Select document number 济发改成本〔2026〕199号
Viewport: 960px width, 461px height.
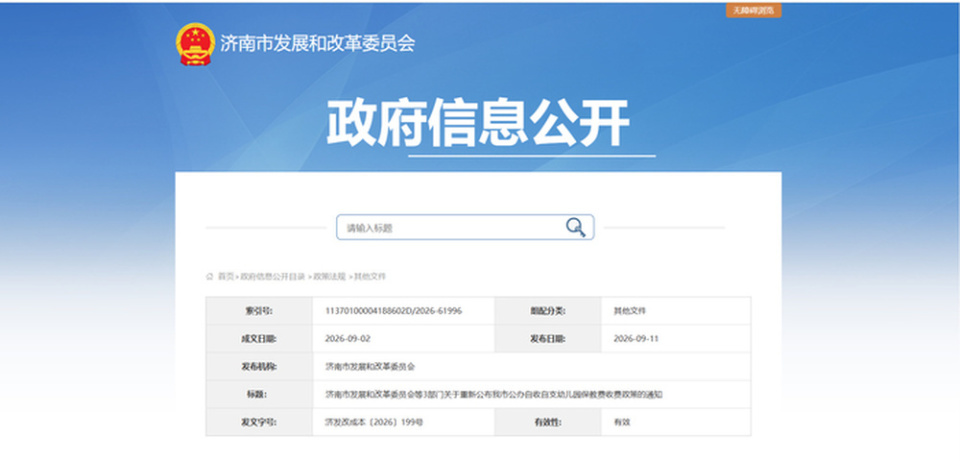tap(374, 422)
